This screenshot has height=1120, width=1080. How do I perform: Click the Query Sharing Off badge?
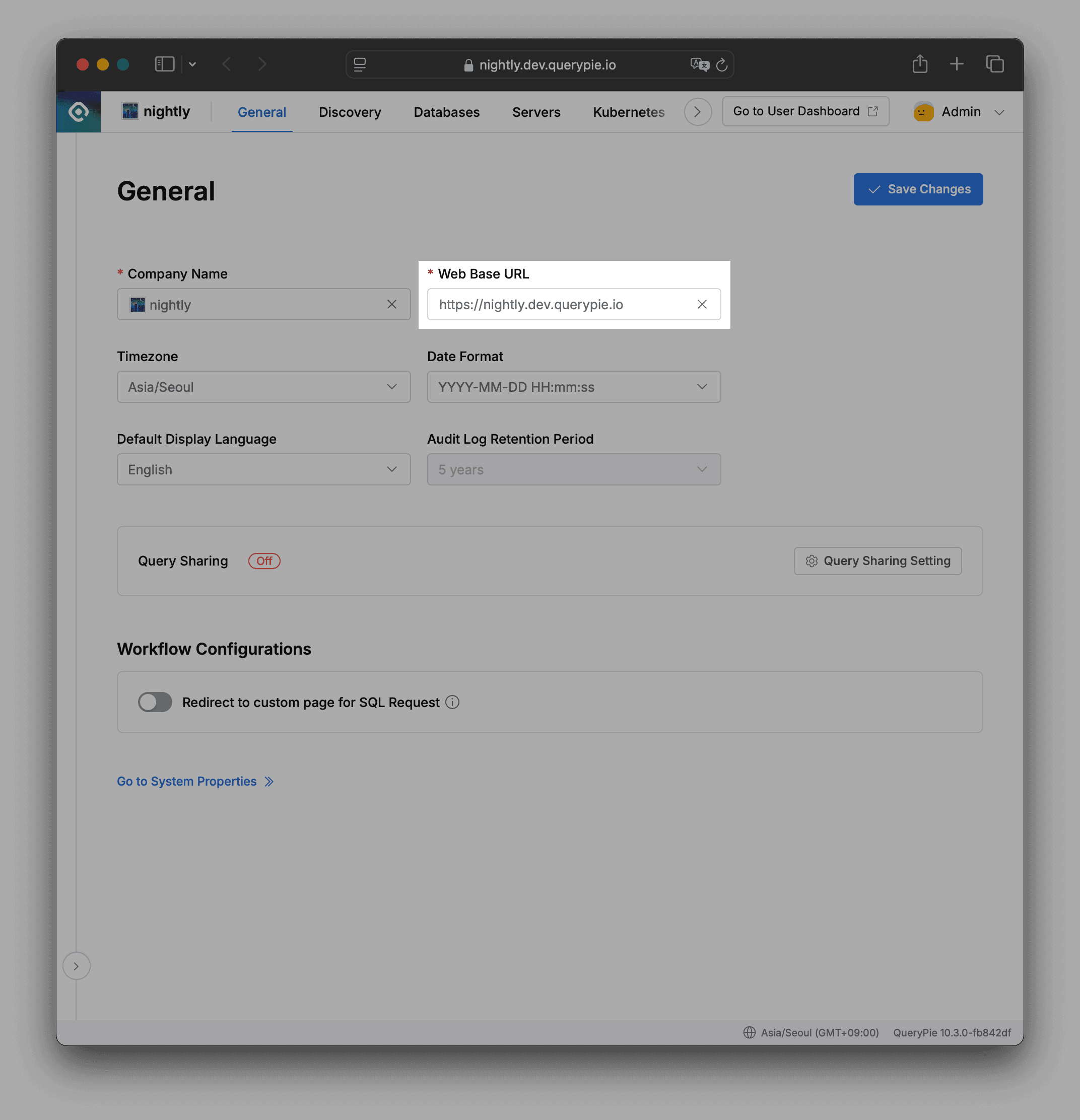(264, 561)
